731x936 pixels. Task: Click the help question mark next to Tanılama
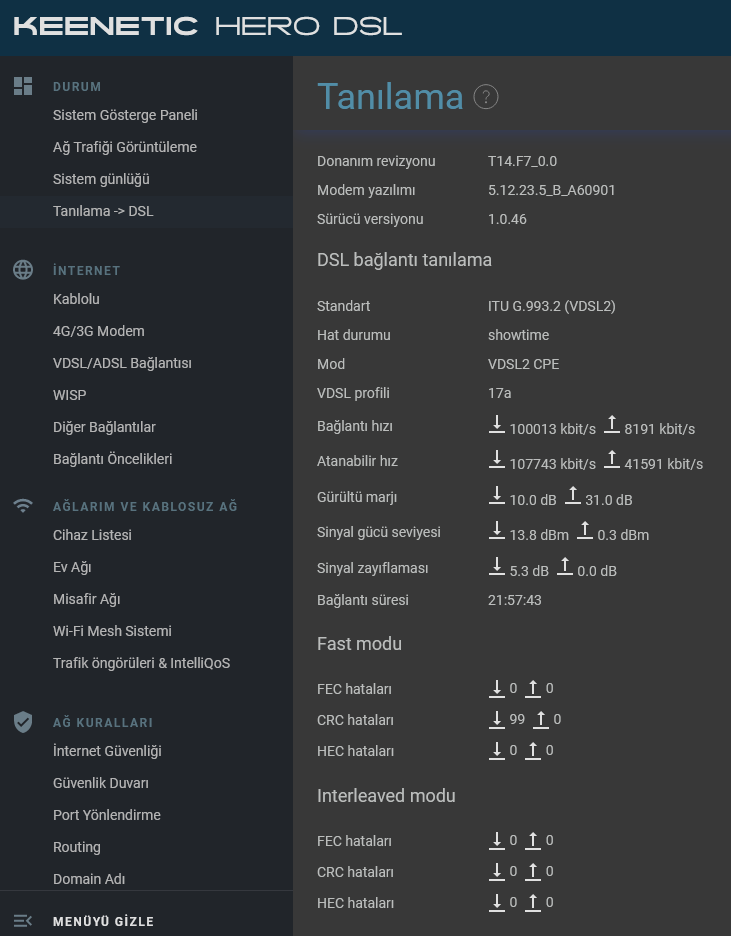(x=486, y=97)
